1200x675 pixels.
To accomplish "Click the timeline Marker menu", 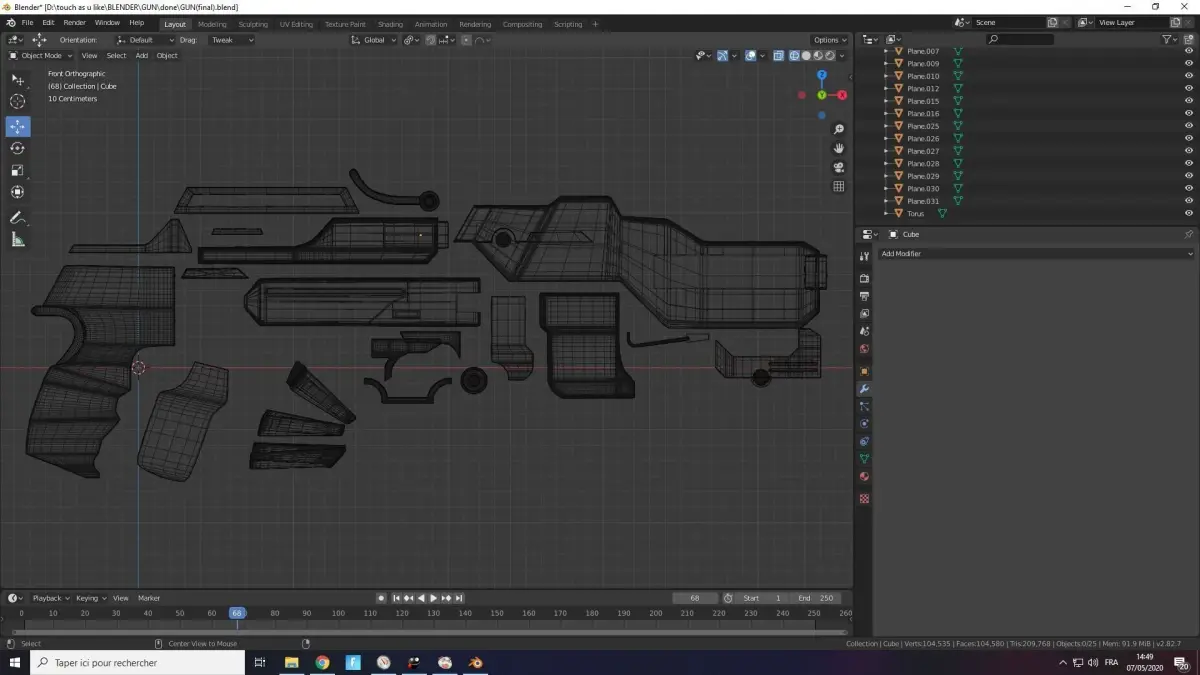I will pos(149,598).
